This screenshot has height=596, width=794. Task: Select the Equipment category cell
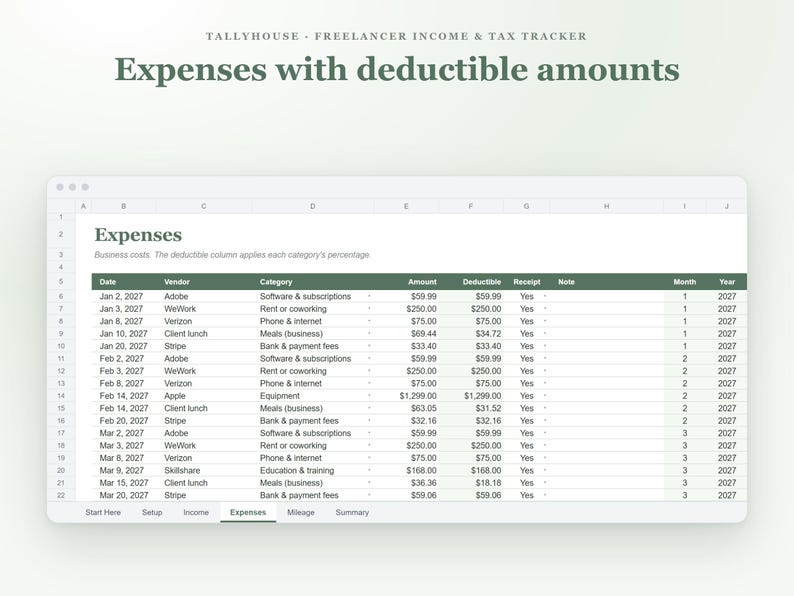(312, 396)
